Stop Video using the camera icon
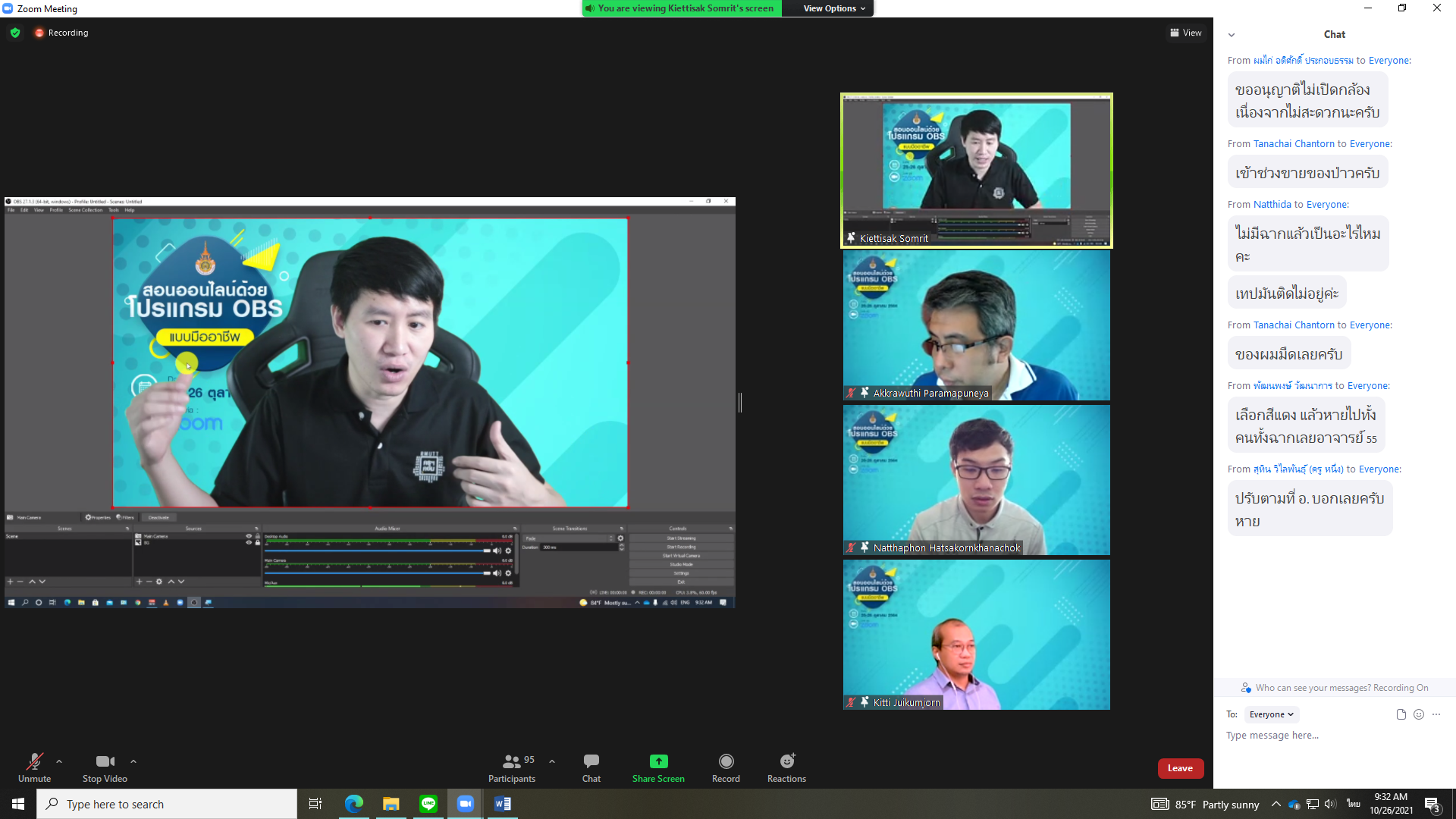The image size is (1456, 819). tap(105, 761)
